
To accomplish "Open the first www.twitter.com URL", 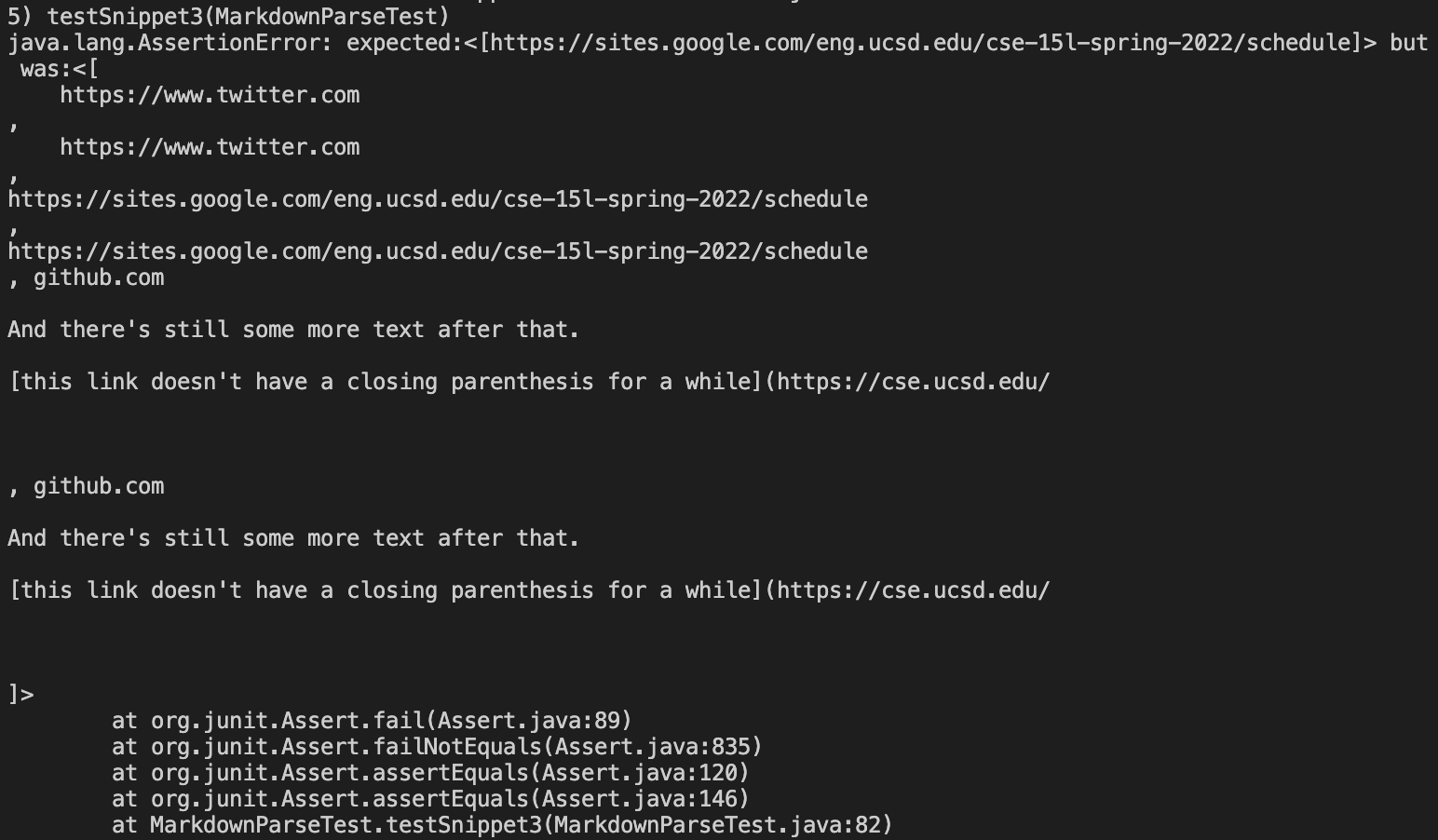I will point(210,95).
